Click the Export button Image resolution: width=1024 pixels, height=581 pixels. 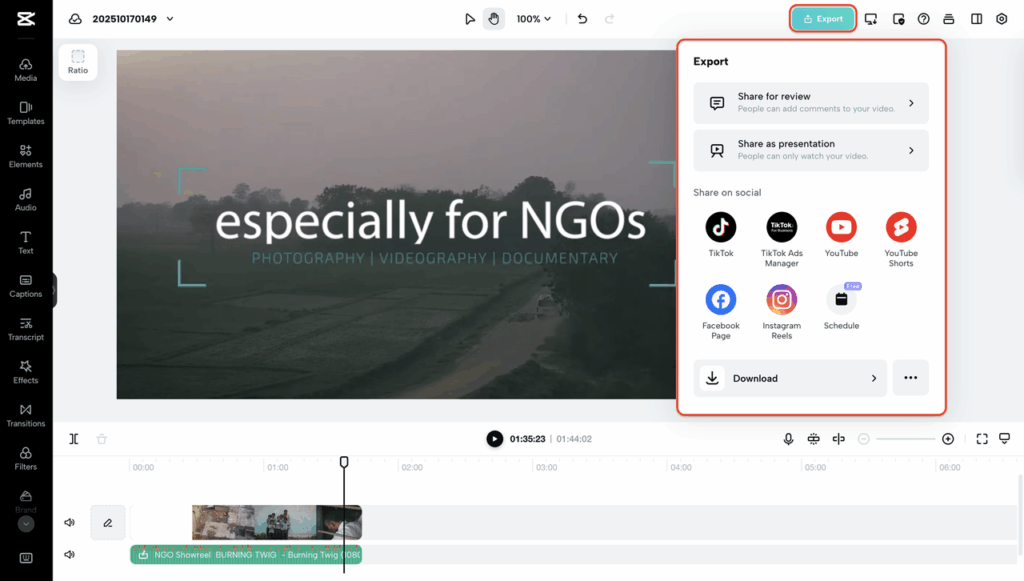point(823,19)
